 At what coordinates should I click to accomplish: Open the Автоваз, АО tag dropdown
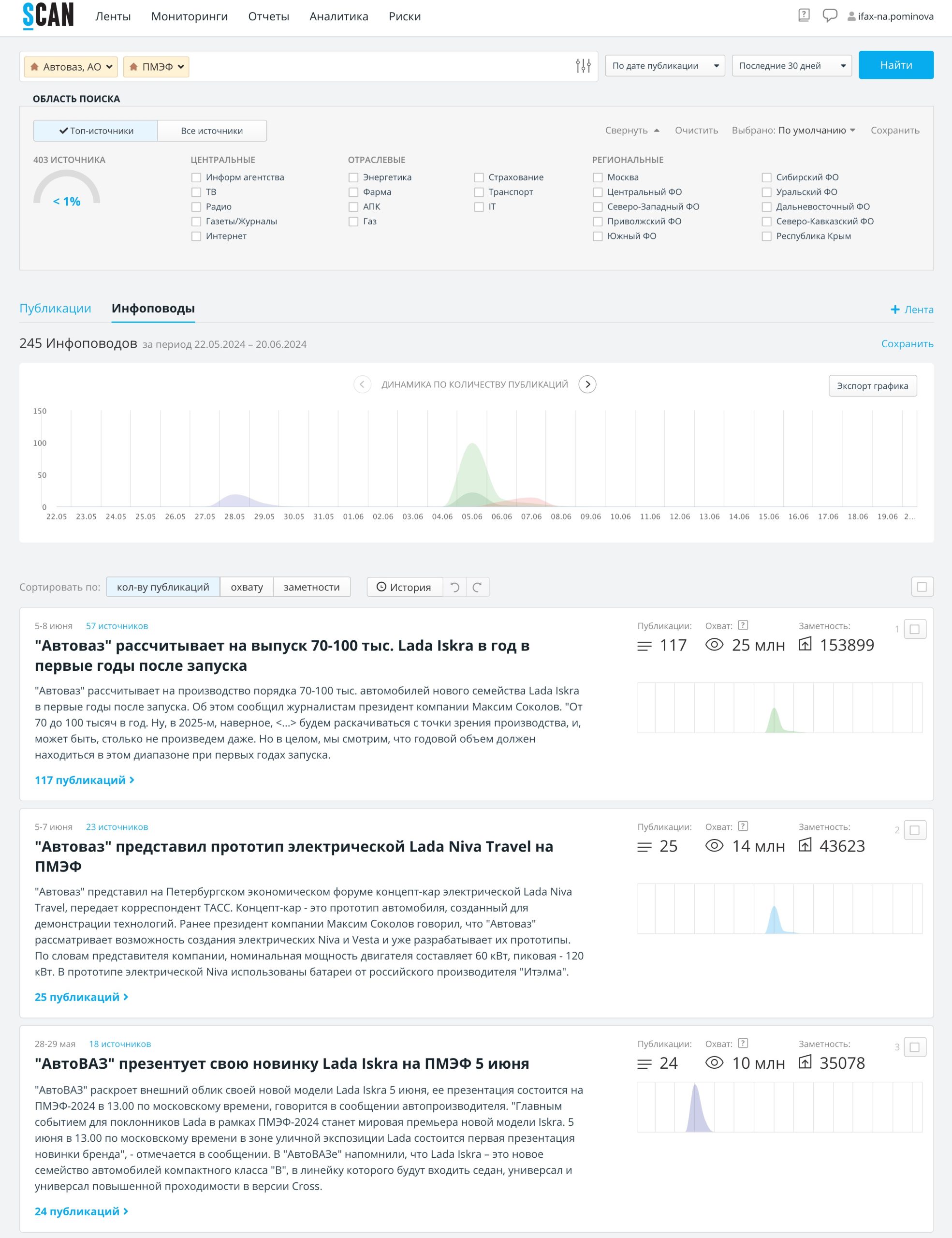pos(109,67)
